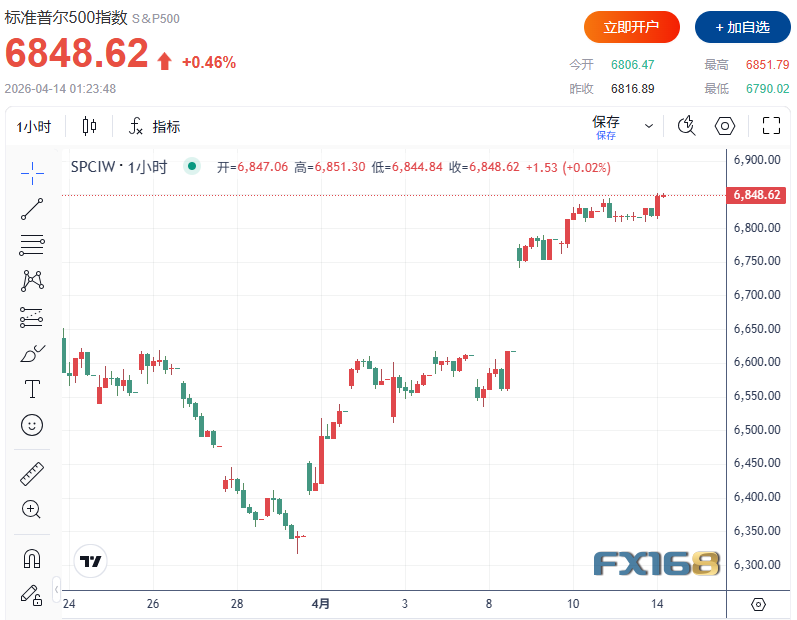This screenshot has width=797, height=620.
Task: Select the crosshair cursor tool
Action: pyautogui.click(x=32, y=173)
